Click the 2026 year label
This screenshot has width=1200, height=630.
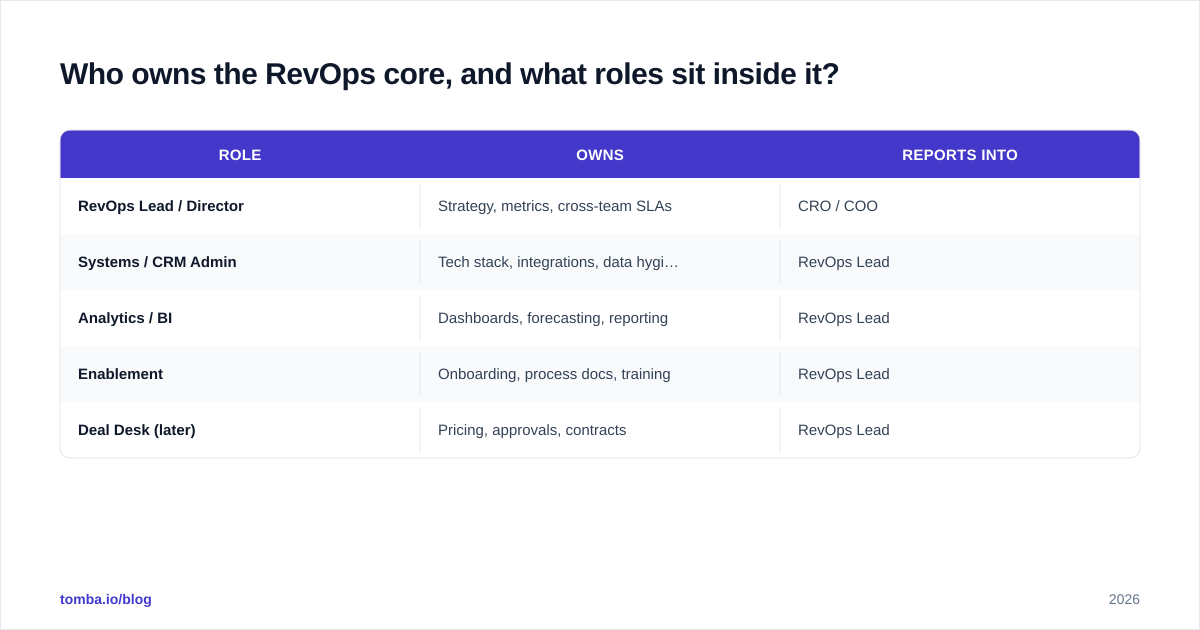(x=1124, y=599)
